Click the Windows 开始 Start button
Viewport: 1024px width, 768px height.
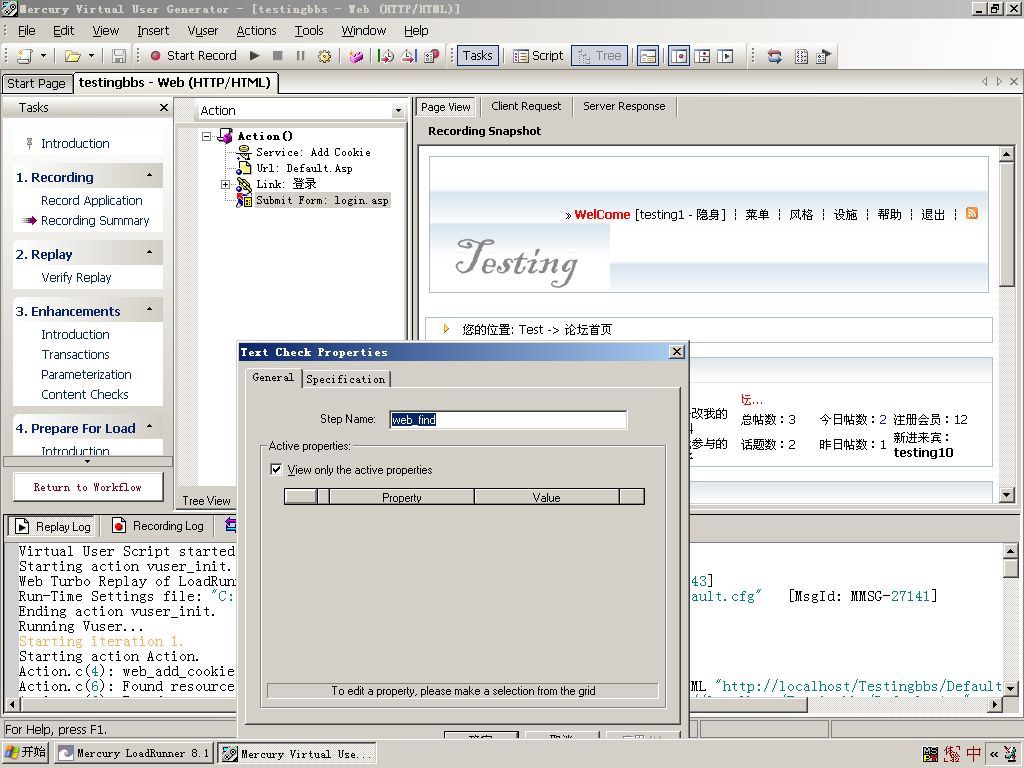click(25, 752)
